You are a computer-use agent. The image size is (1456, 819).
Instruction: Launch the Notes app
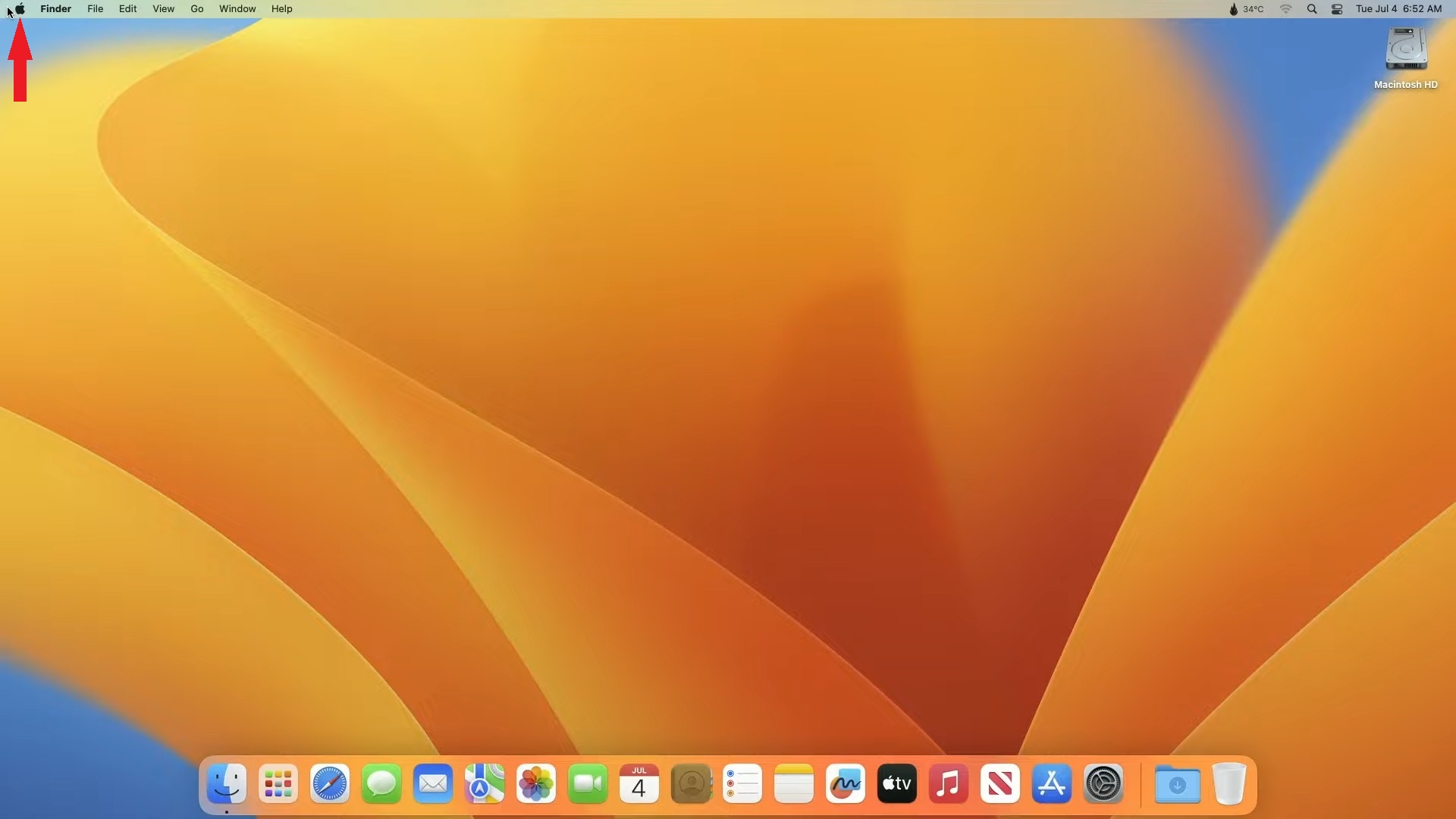point(794,783)
